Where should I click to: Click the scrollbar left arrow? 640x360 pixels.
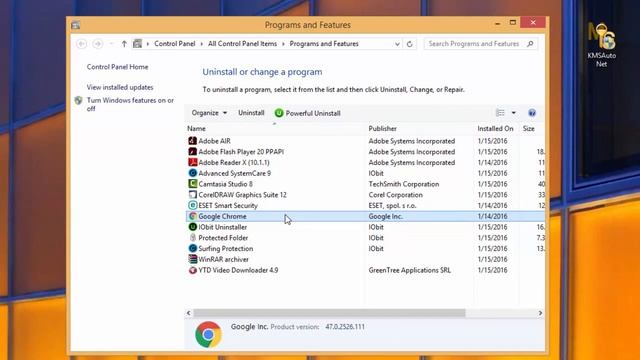[189, 313]
